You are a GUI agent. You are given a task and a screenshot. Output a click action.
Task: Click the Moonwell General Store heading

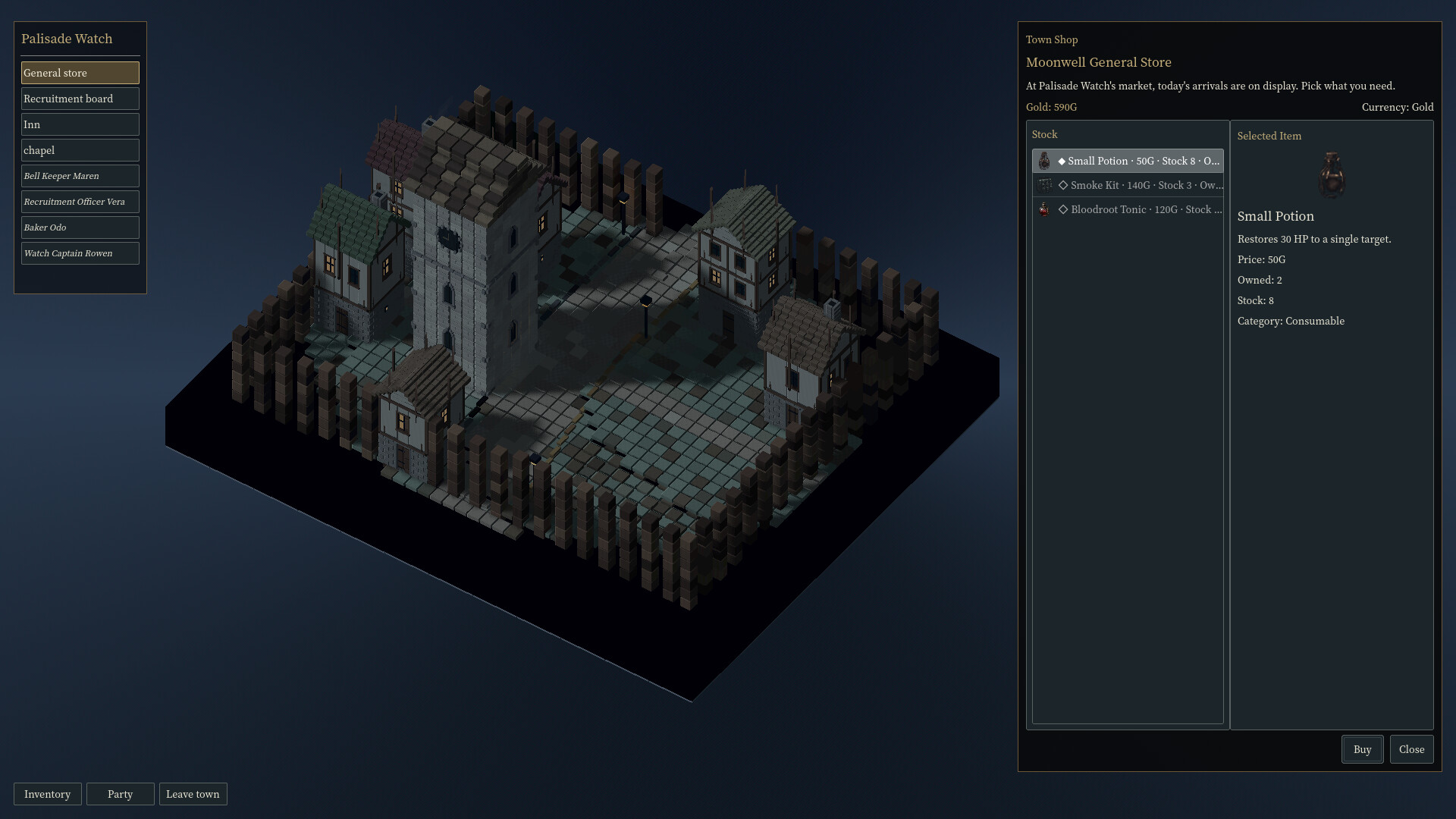[1098, 62]
